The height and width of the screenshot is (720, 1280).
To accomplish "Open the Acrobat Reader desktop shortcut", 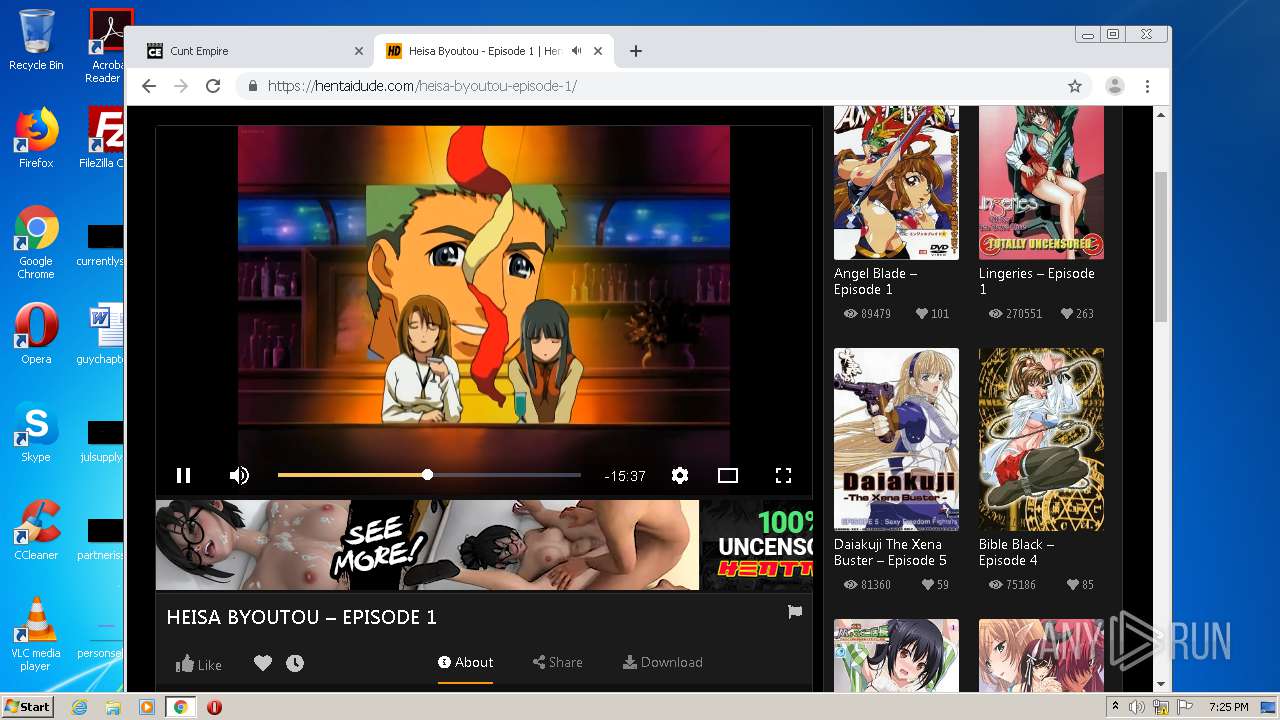I will (106, 46).
